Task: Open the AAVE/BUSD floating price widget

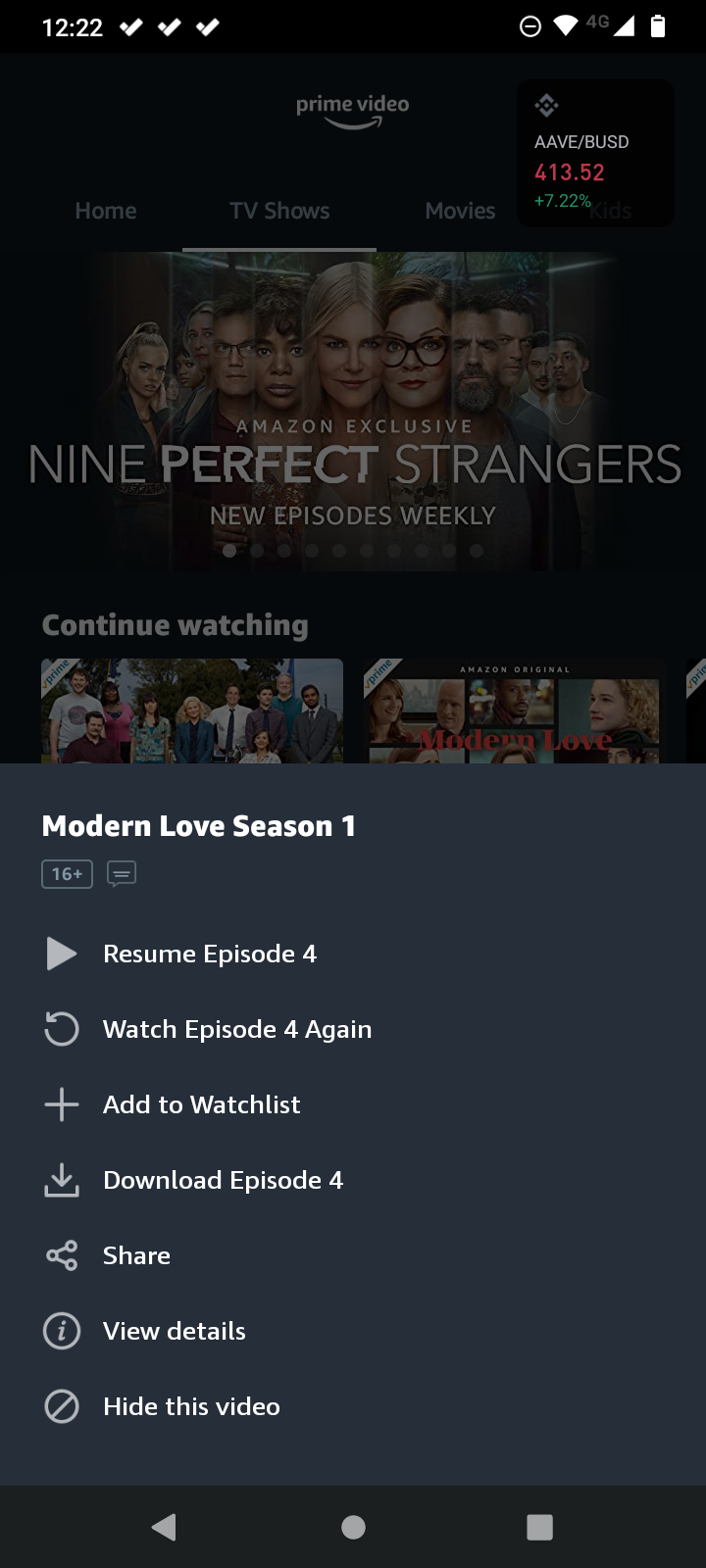Action: [595, 153]
